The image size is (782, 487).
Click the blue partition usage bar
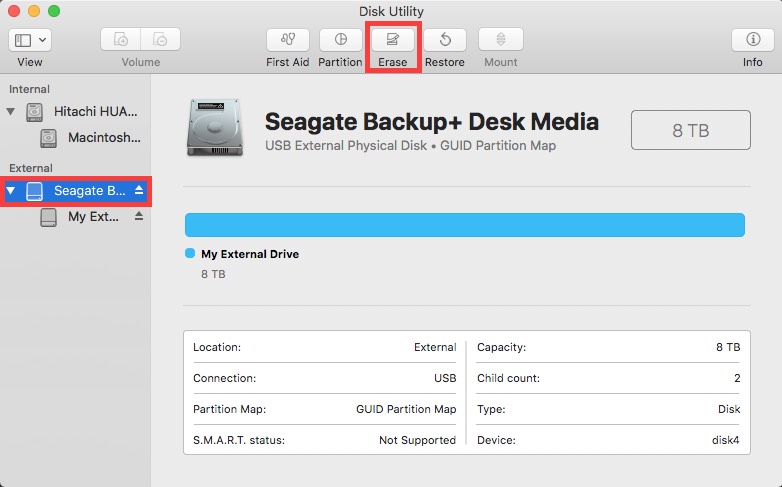[x=465, y=225]
